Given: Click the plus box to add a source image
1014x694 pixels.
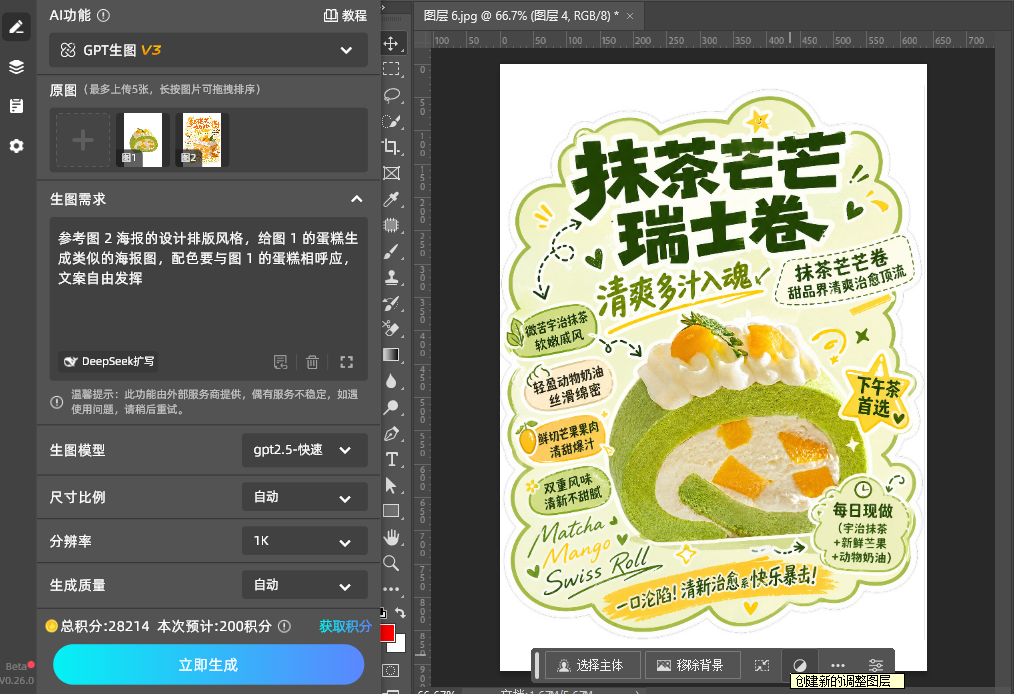Looking at the screenshot, I should (x=83, y=140).
